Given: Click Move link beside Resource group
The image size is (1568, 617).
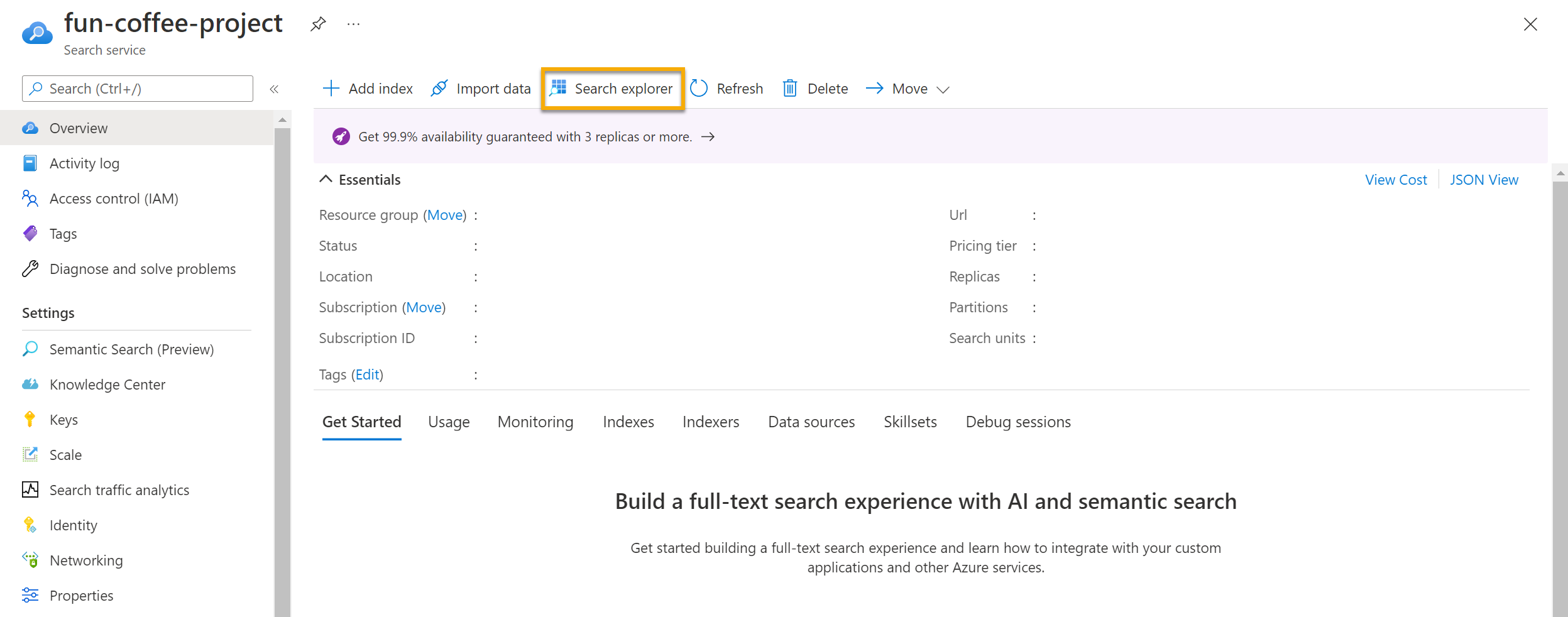Looking at the screenshot, I should tap(445, 215).
